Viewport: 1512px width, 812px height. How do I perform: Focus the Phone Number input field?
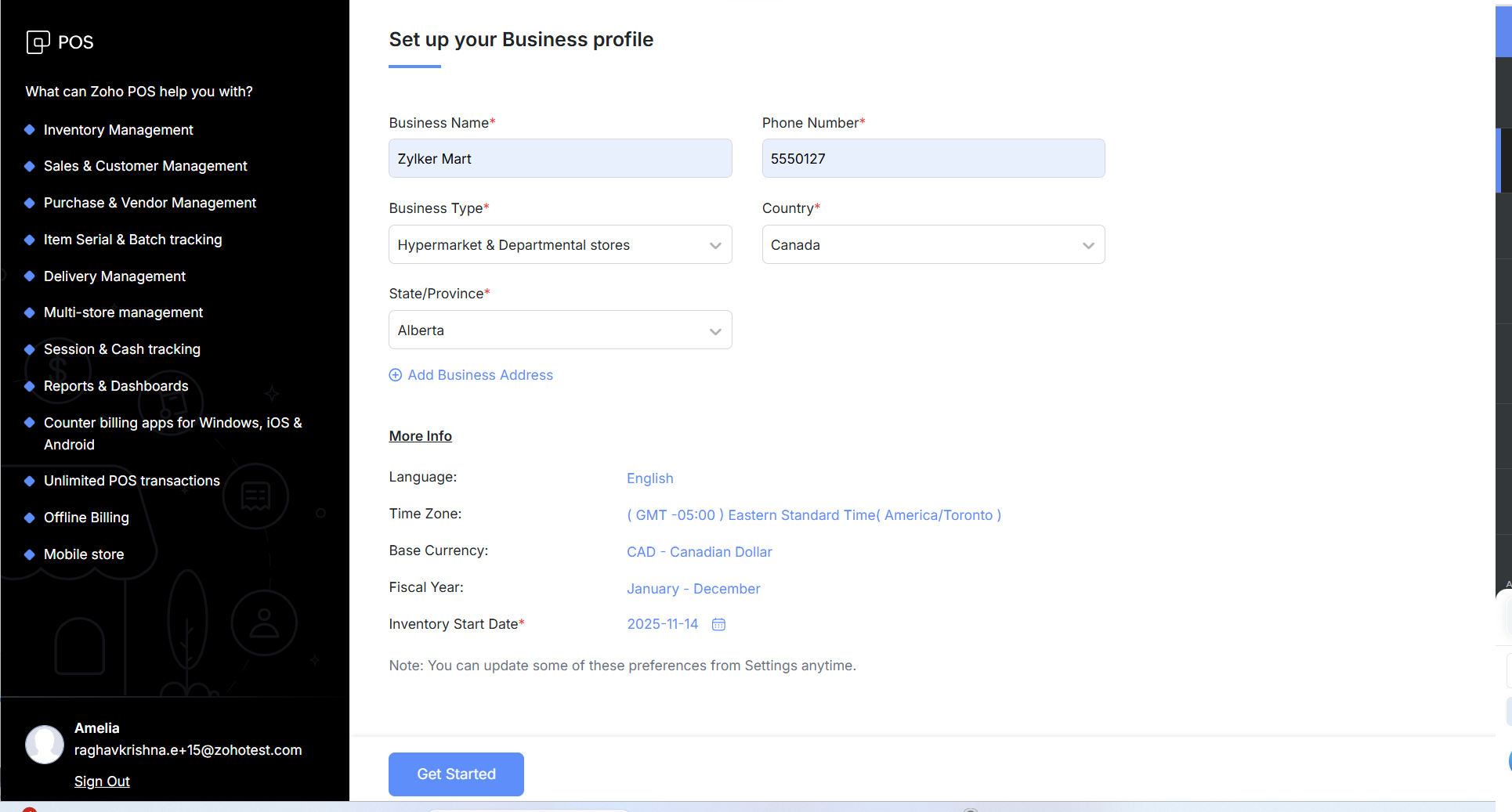tap(933, 159)
